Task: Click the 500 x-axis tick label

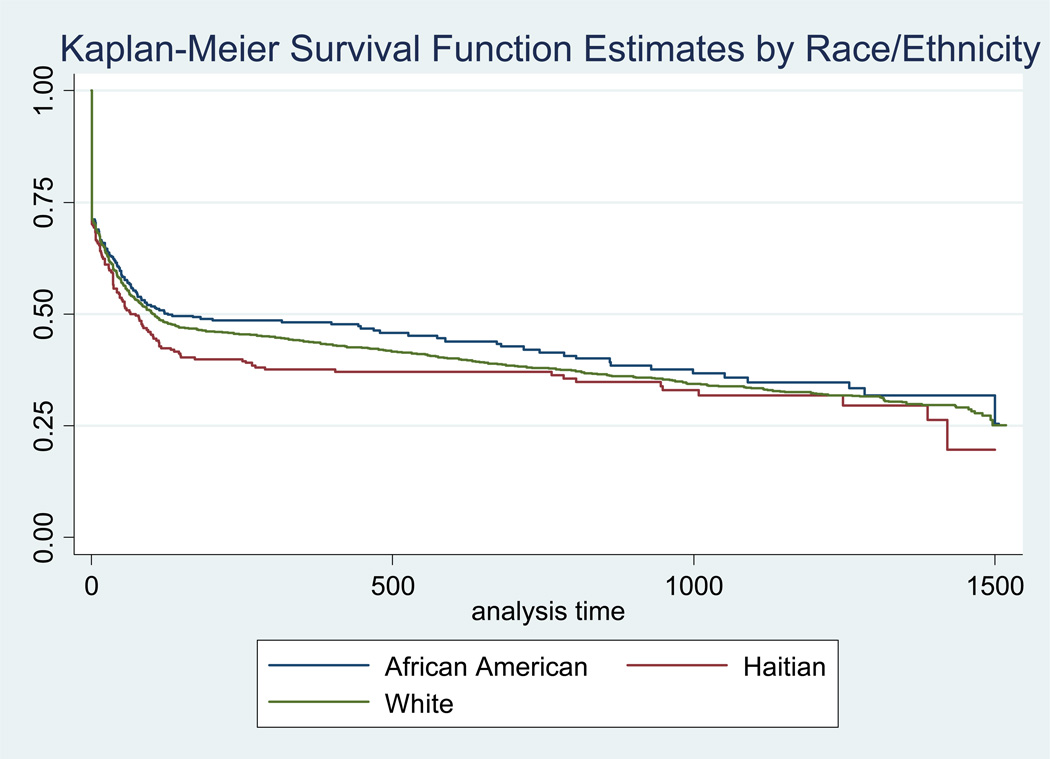Action: pyautogui.click(x=392, y=586)
